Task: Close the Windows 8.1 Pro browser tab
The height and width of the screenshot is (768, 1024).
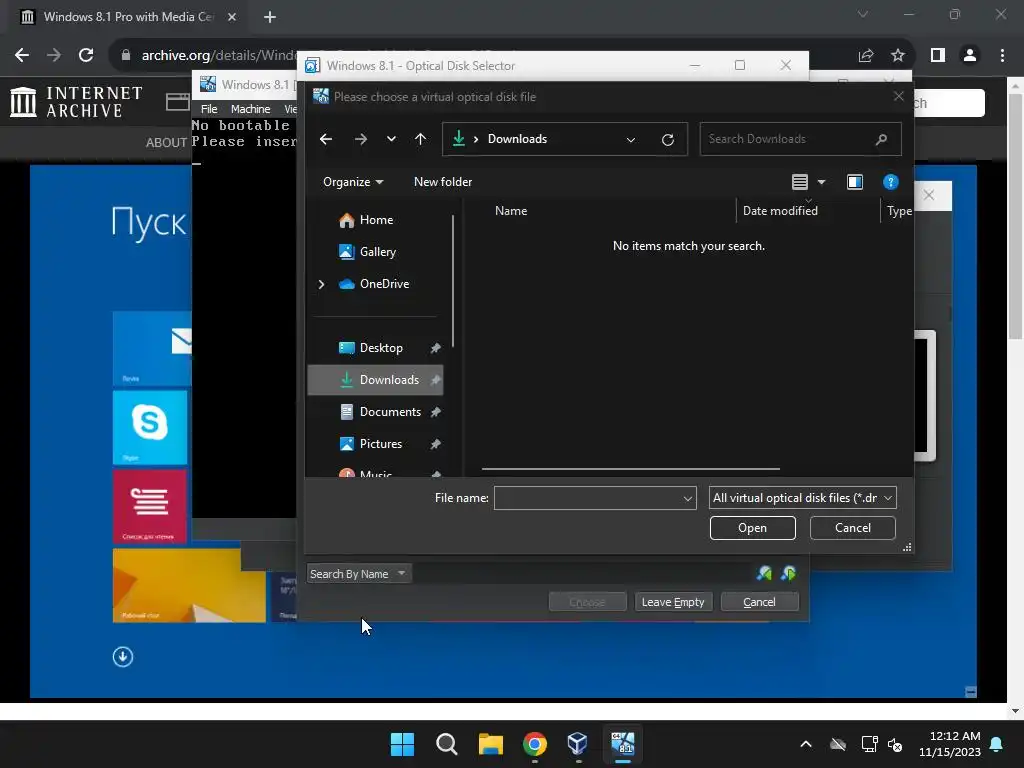Action: 232,18
